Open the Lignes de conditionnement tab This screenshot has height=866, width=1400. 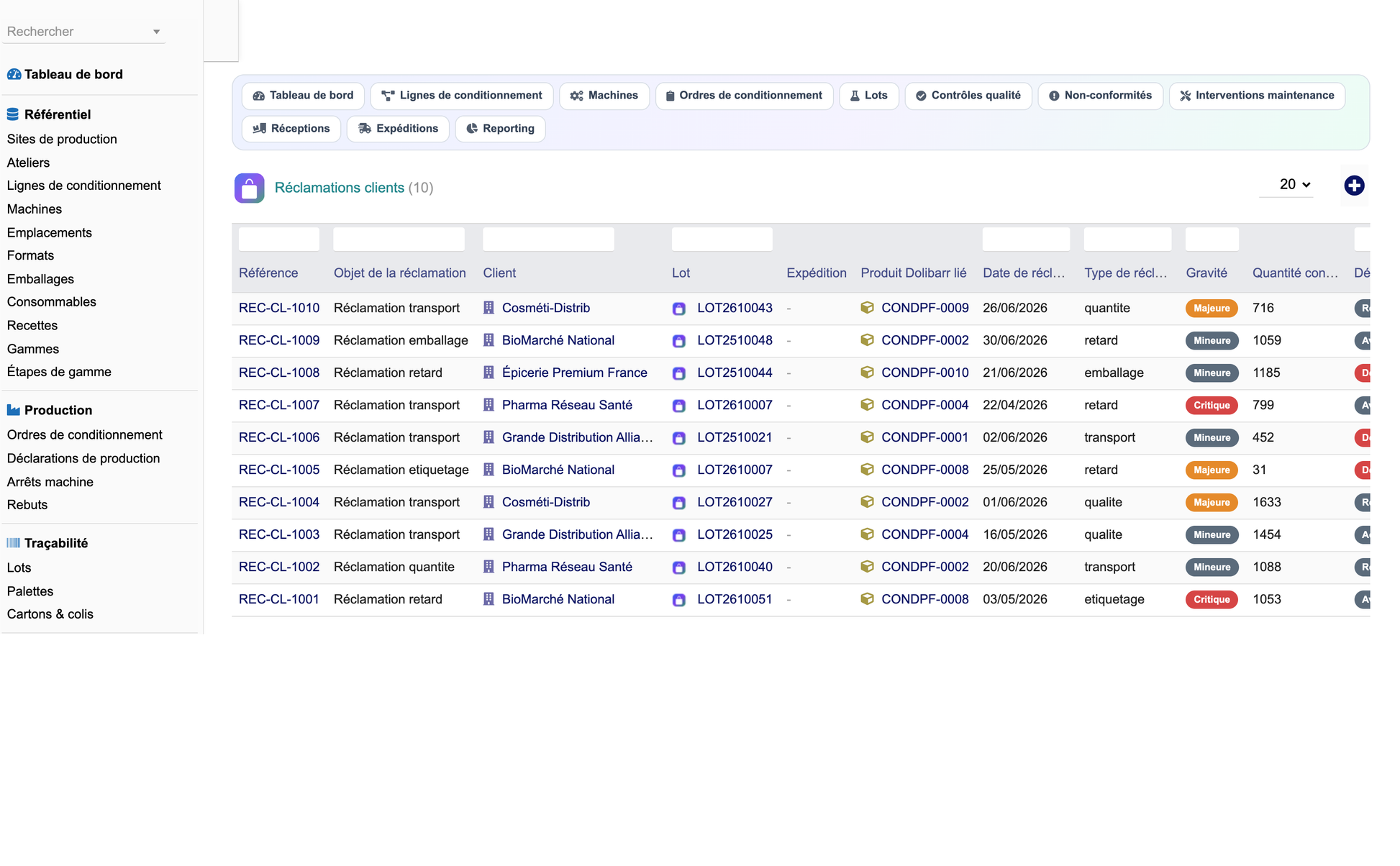(x=462, y=96)
